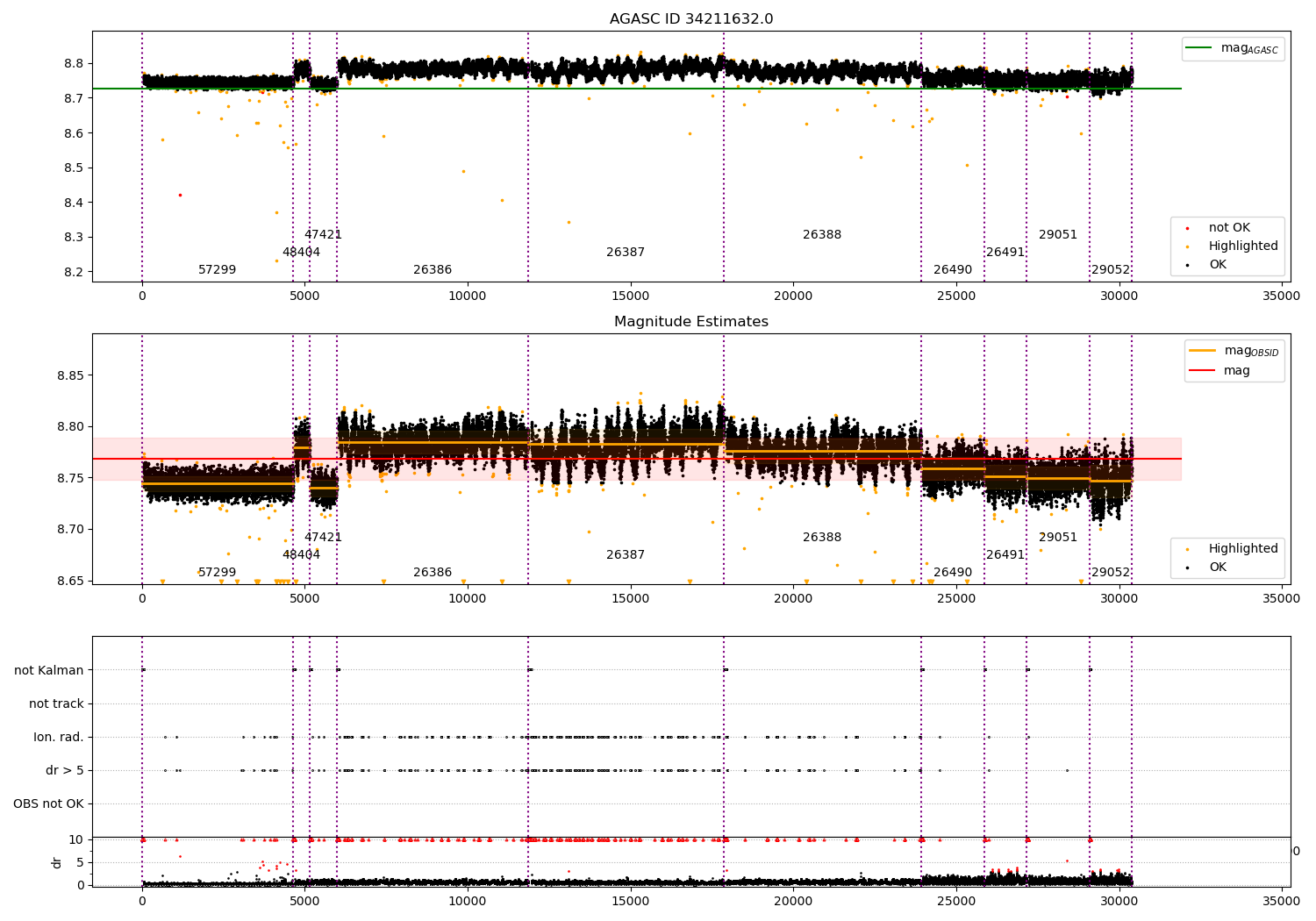Image resolution: width=1316 pixels, height=921 pixels.
Task: Click label 26490 in Magnitude Estimates plot
Action: pyautogui.click(x=953, y=573)
